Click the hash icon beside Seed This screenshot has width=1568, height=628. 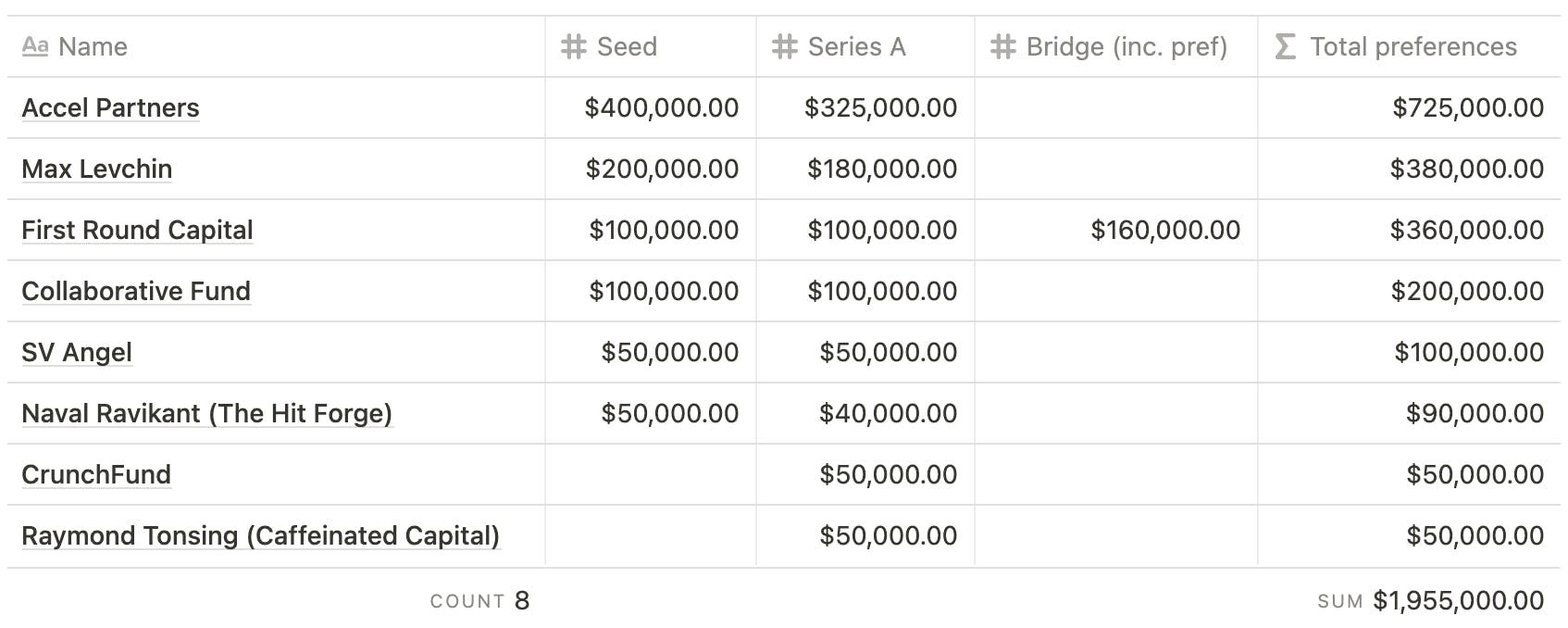574,46
